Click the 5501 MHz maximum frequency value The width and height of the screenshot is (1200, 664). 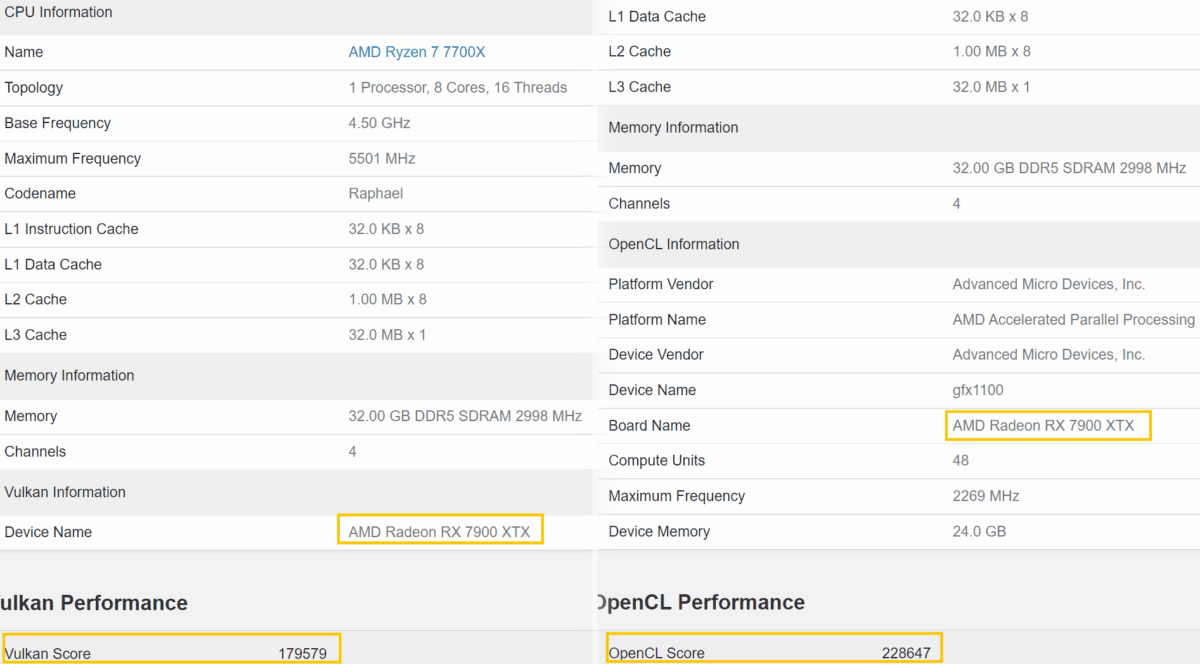(381, 159)
